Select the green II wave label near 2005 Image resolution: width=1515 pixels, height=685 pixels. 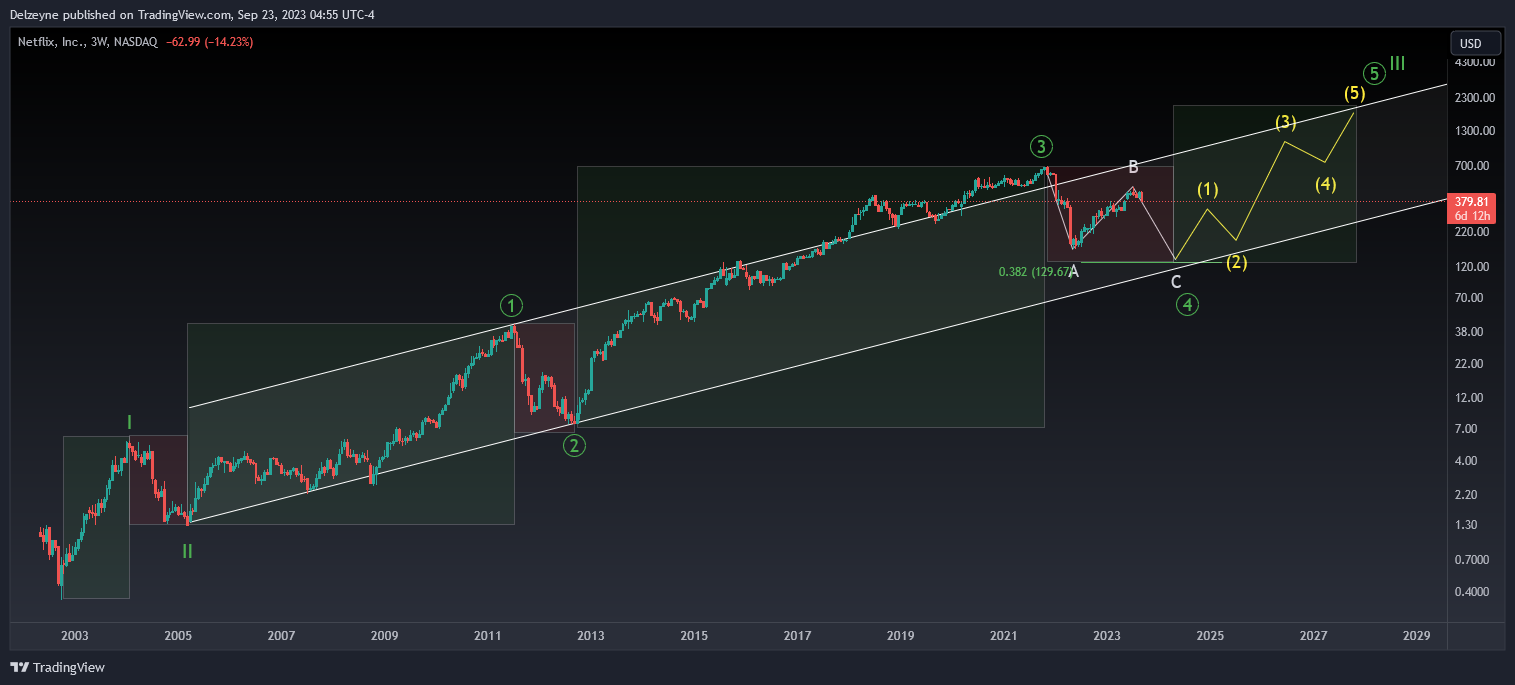click(x=187, y=551)
